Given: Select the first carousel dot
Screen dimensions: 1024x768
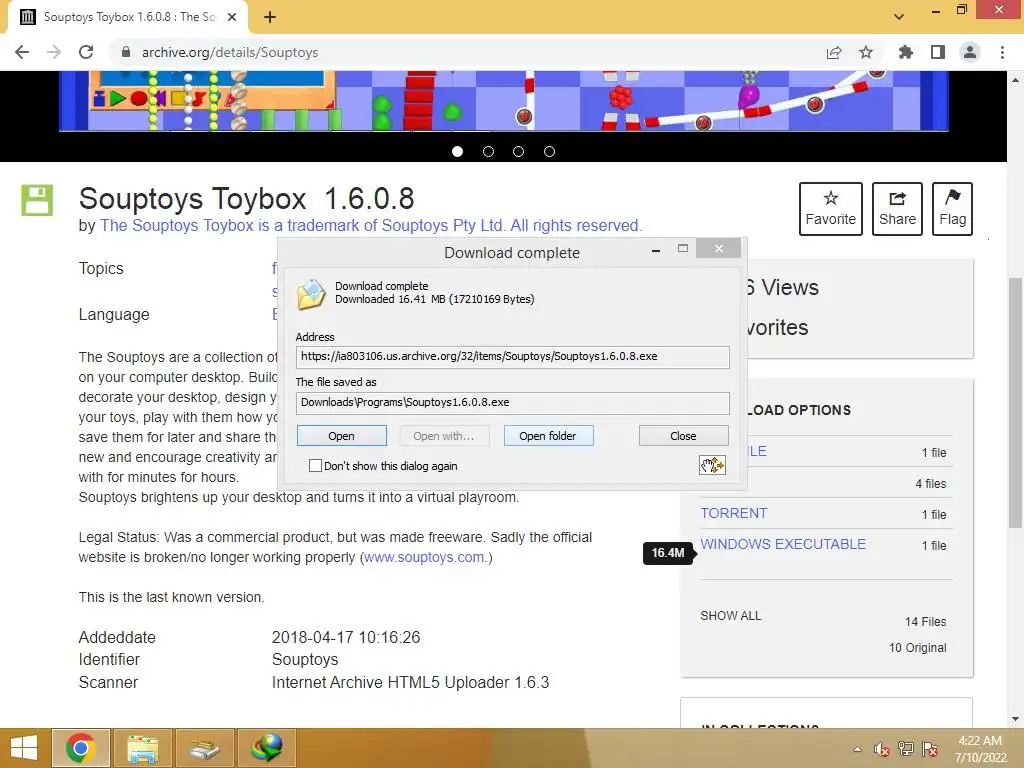Looking at the screenshot, I should coord(457,152).
